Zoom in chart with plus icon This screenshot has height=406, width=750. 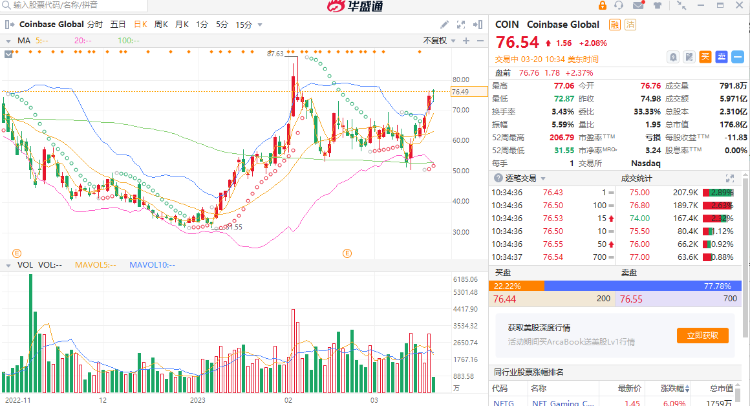[x=466, y=41]
